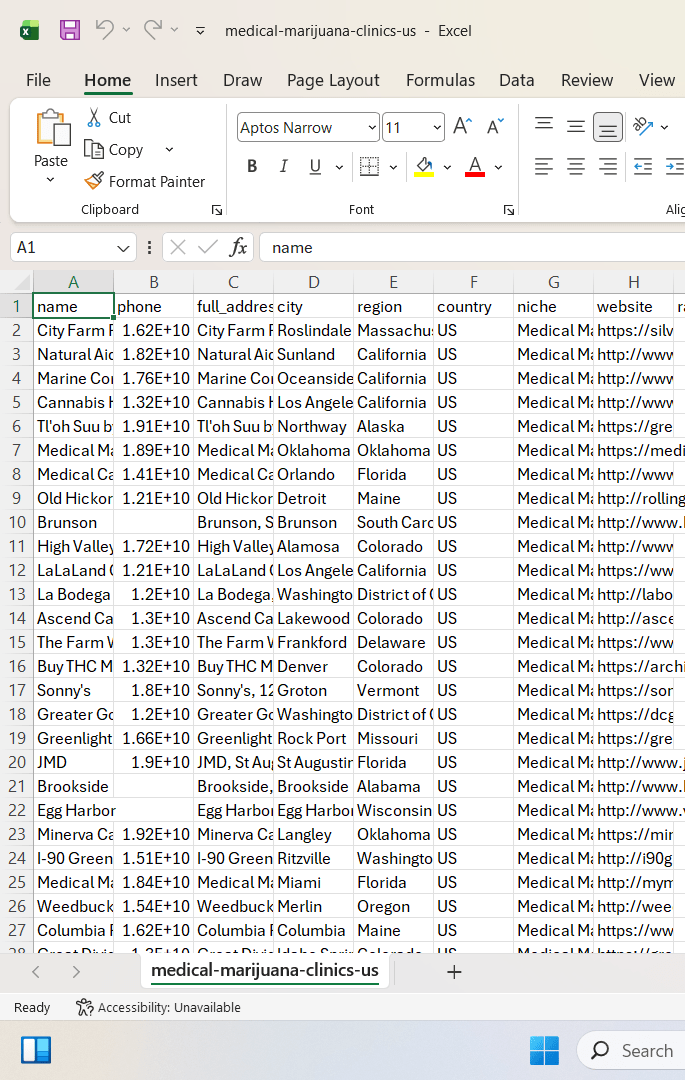
Task: Select row 10 header
Action: (17, 522)
